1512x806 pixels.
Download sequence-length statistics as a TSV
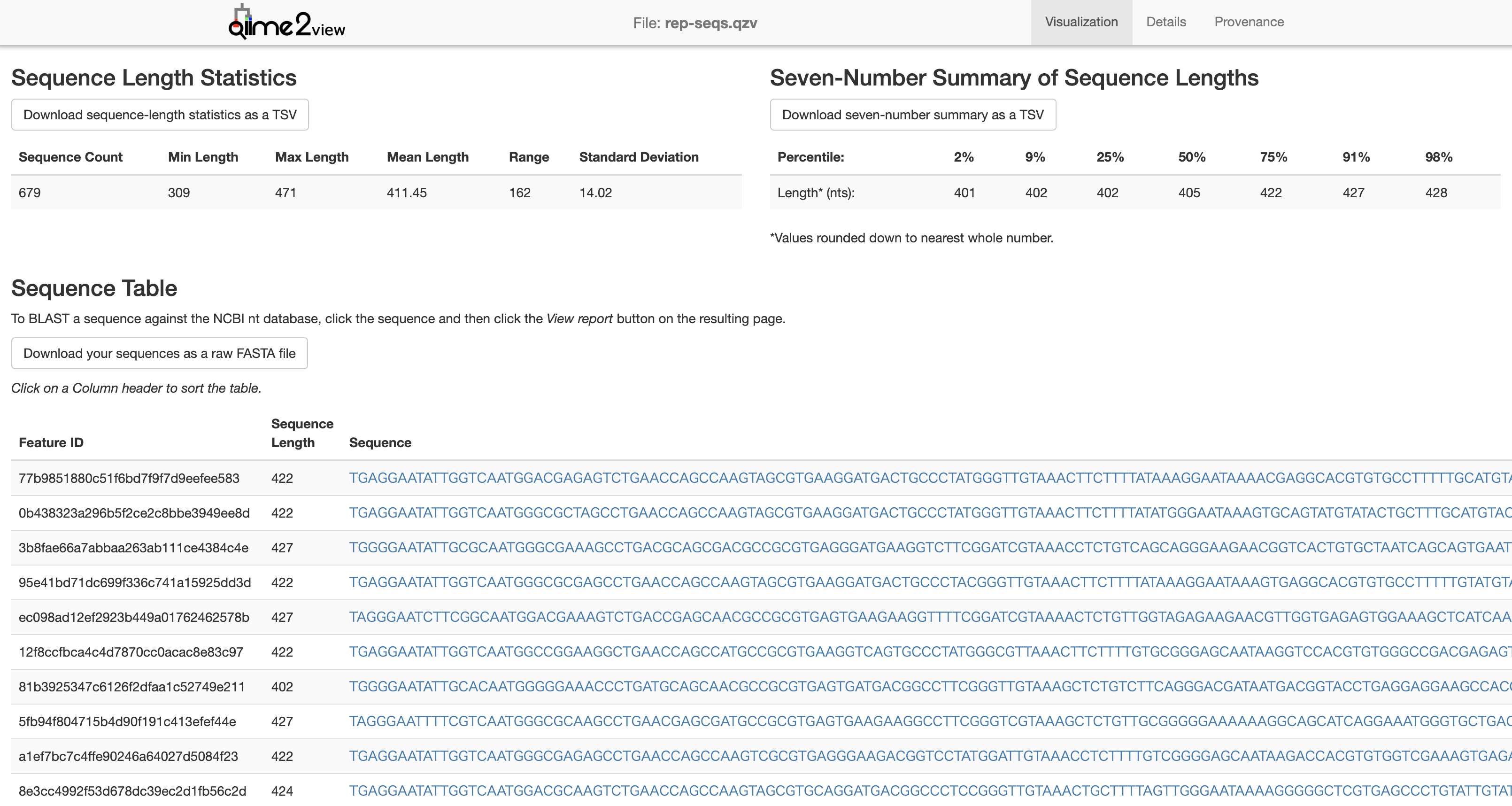click(160, 115)
